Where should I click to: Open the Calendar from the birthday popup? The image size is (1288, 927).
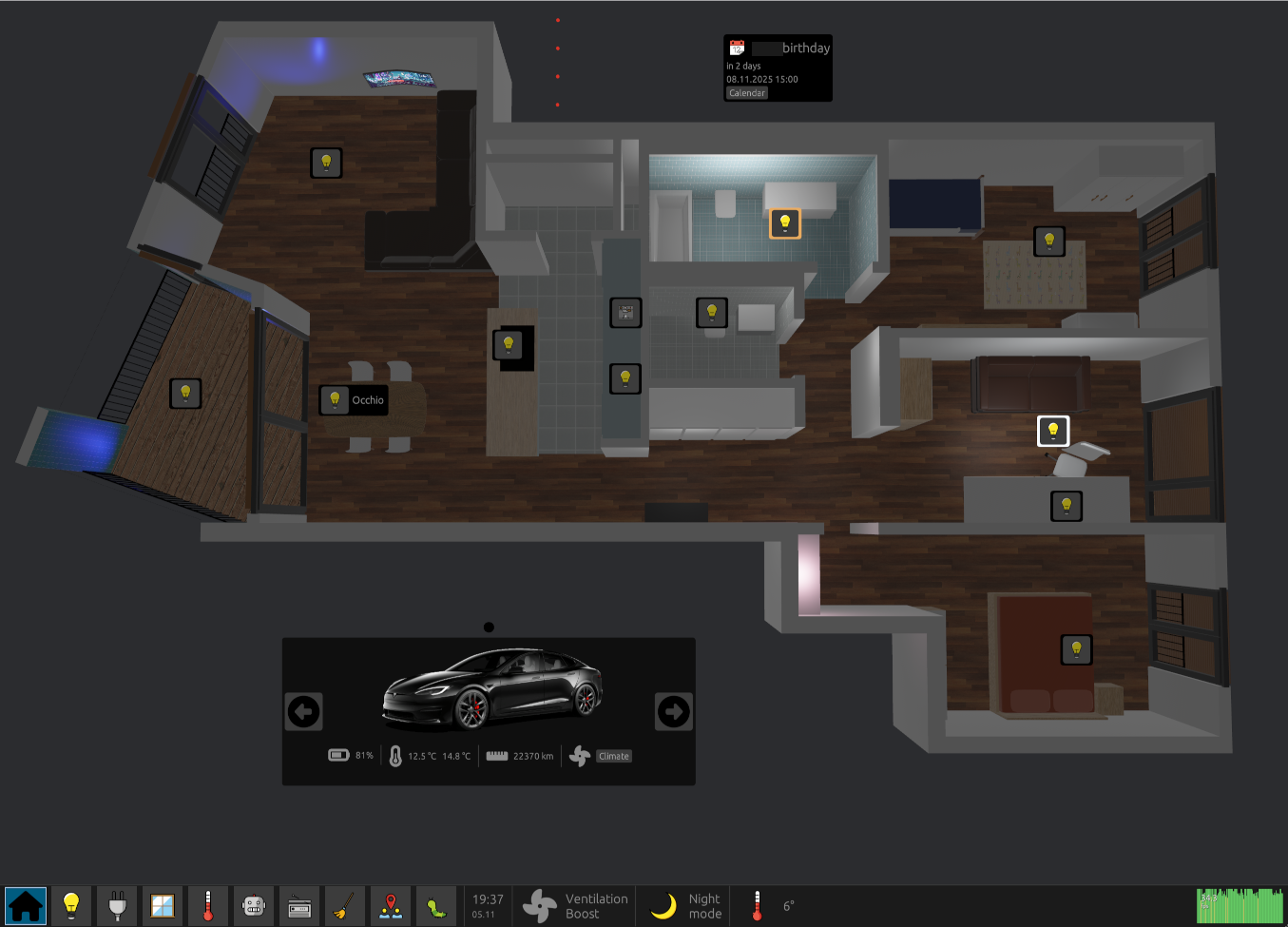(746, 92)
